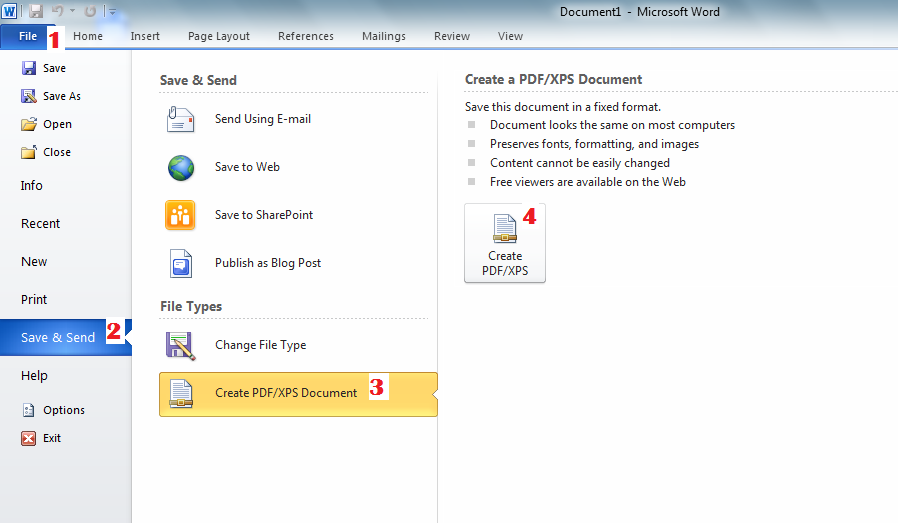Image resolution: width=898 pixels, height=523 pixels.
Task: Click the 'Document1 - Microsoft Word' window title
Action: click(640, 12)
